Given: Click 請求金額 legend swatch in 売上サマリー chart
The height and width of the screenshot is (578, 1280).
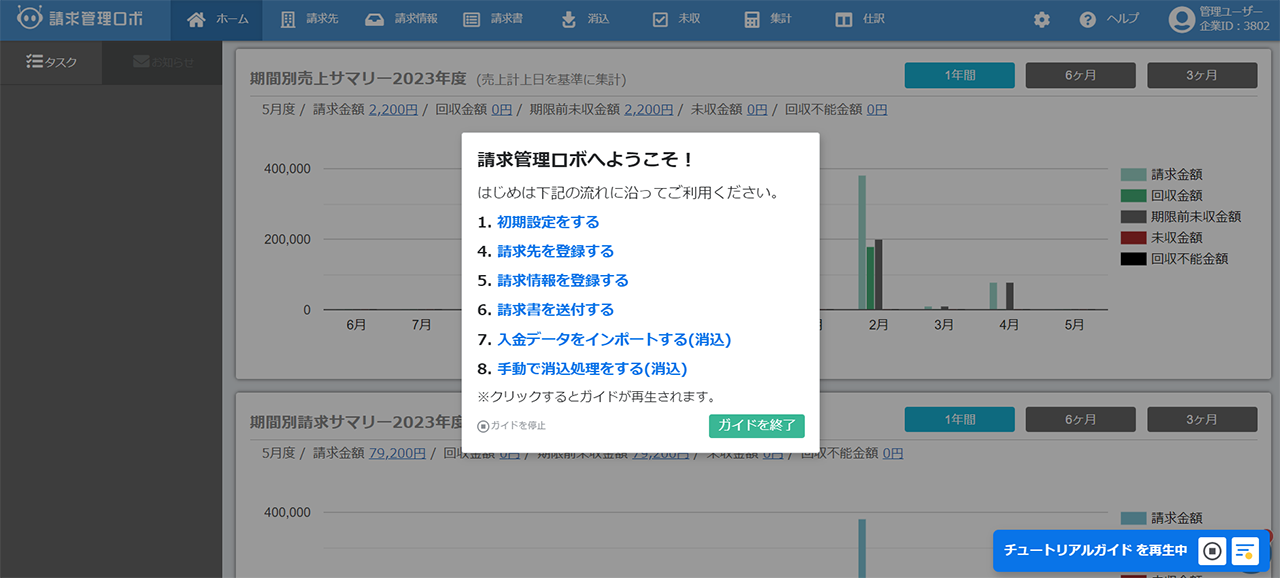Looking at the screenshot, I should [1133, 174].
